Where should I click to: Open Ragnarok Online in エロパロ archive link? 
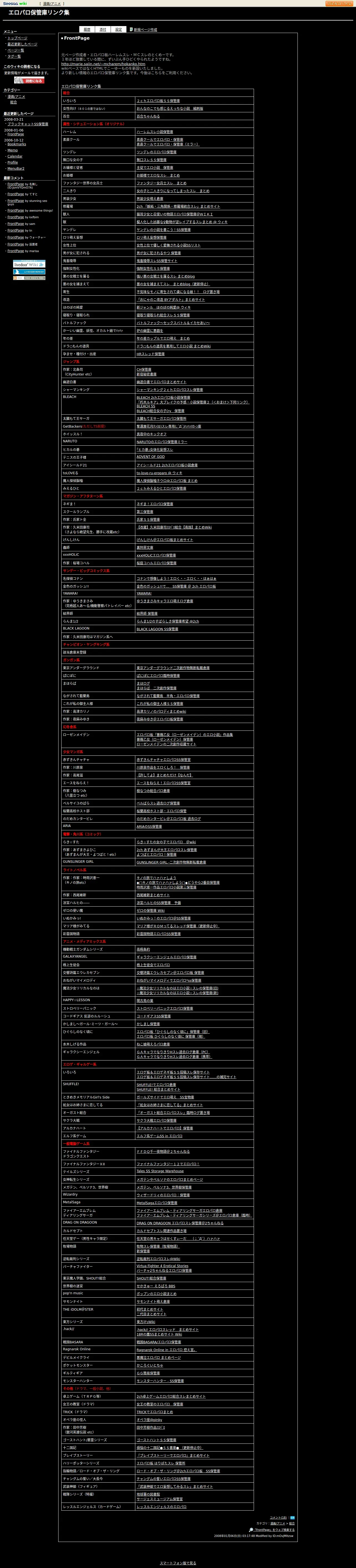click(166, 1349)
